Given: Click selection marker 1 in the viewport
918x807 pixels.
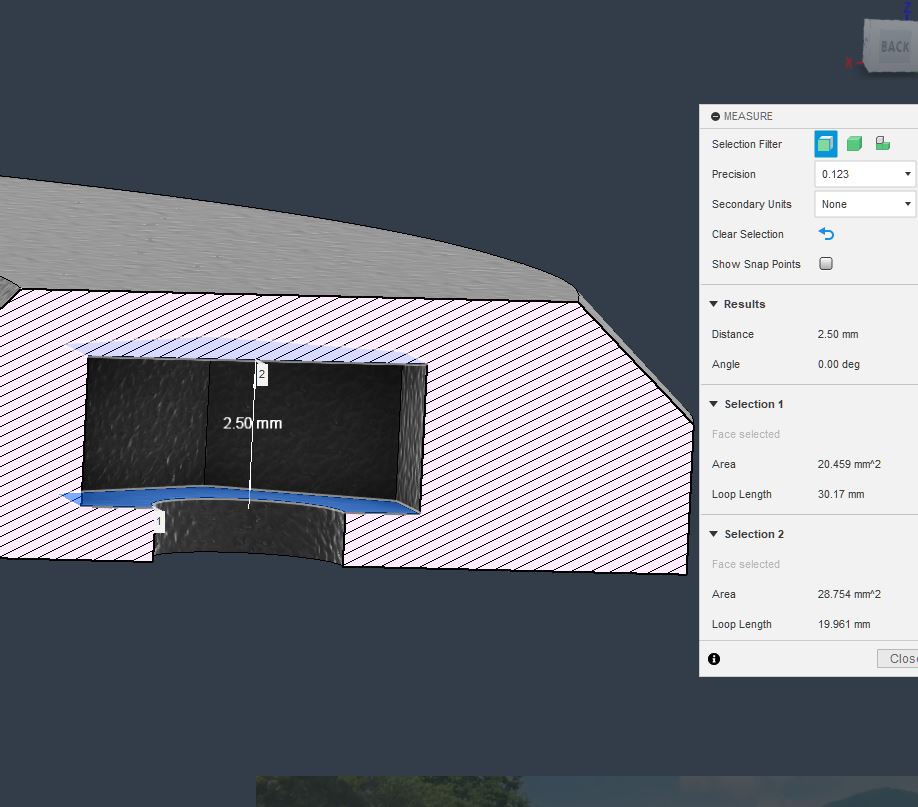Looking at the screenshot, I should pyautogui.click(x=159, y=521).
